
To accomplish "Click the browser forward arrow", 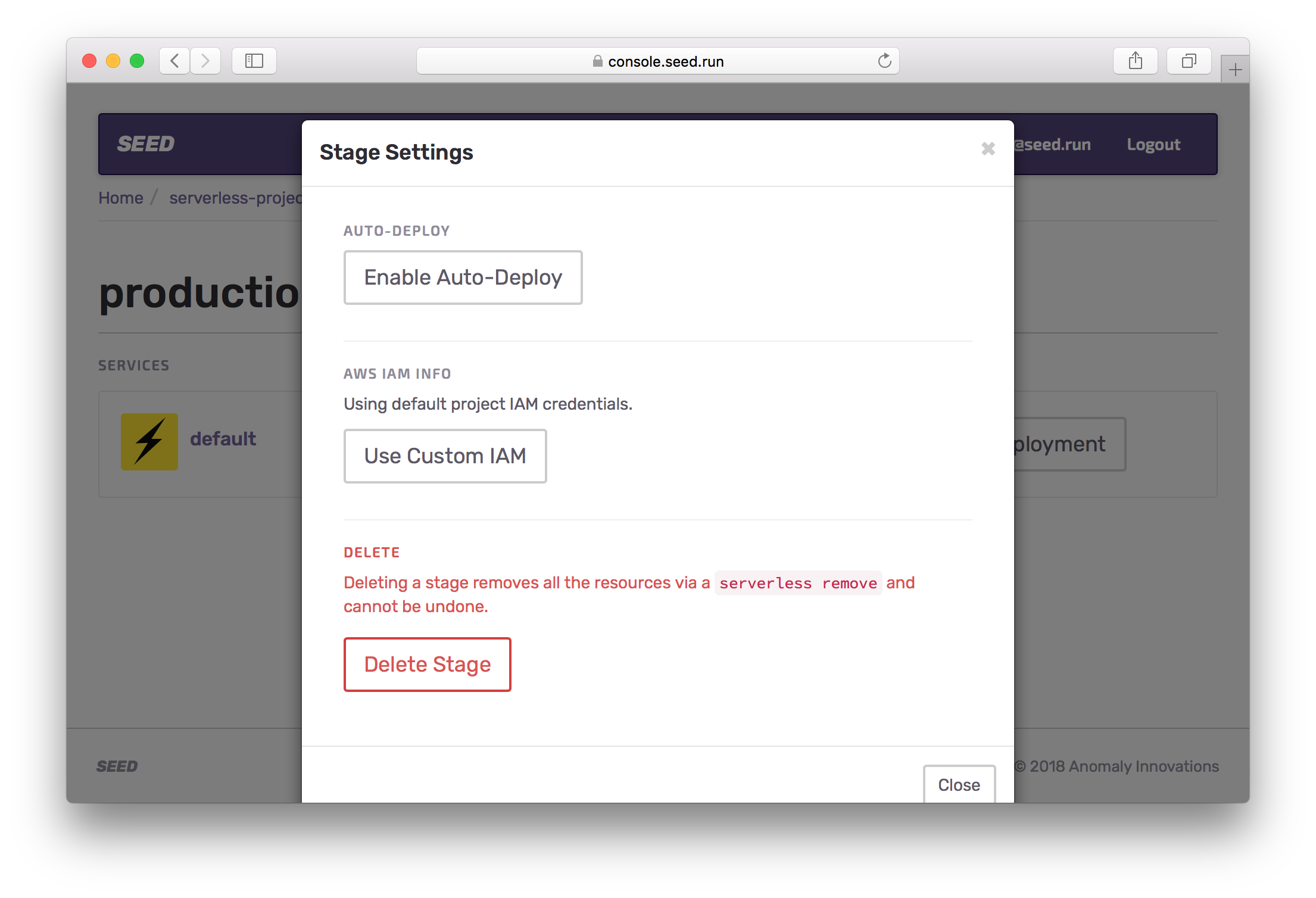I will click(x=205, y=61).
